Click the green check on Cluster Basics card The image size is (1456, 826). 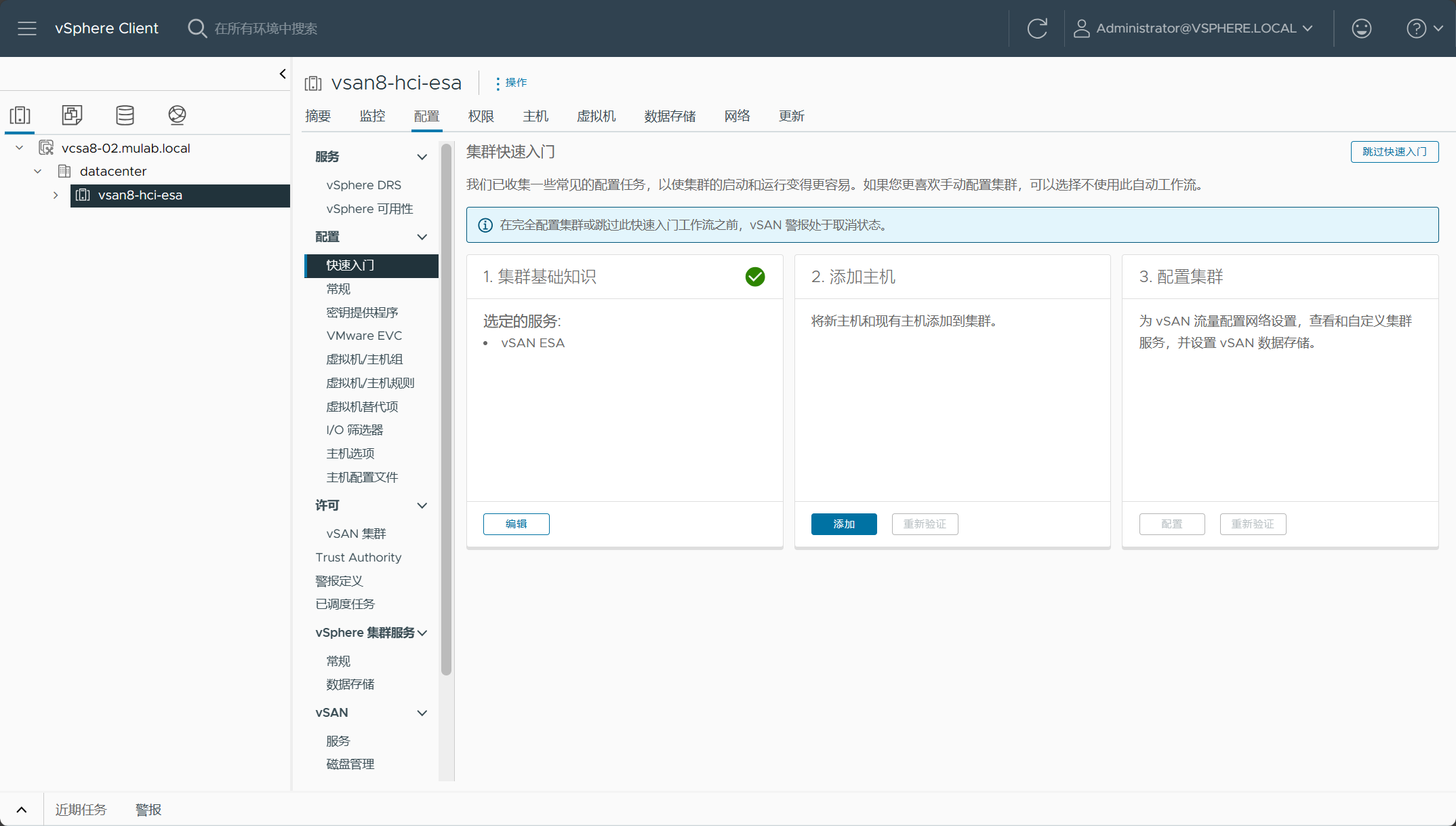pos(755,277)
